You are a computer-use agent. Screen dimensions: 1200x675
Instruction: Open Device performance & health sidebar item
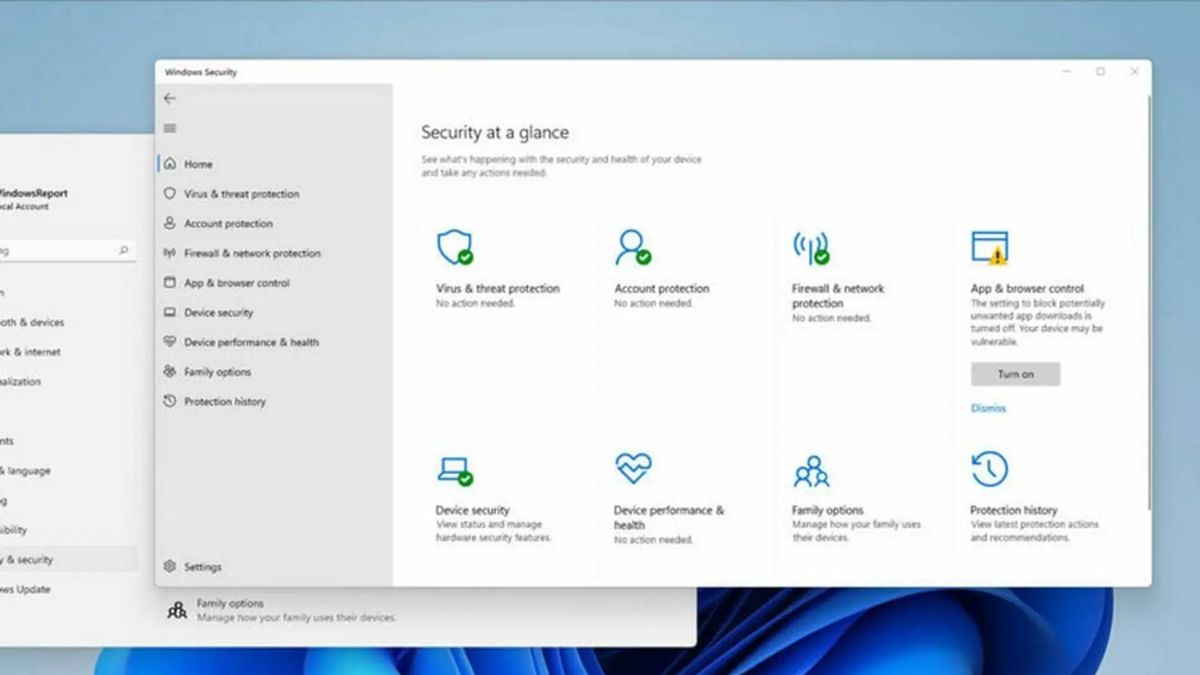(251, 342)
